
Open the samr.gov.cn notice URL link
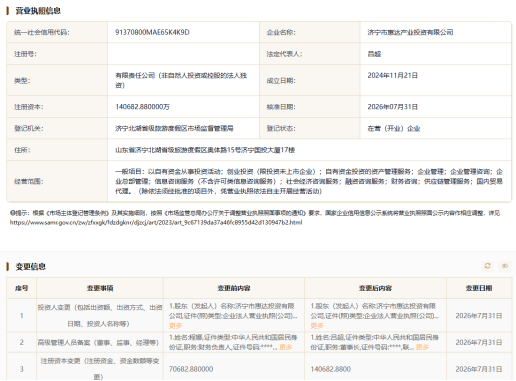tap(156, 222)
